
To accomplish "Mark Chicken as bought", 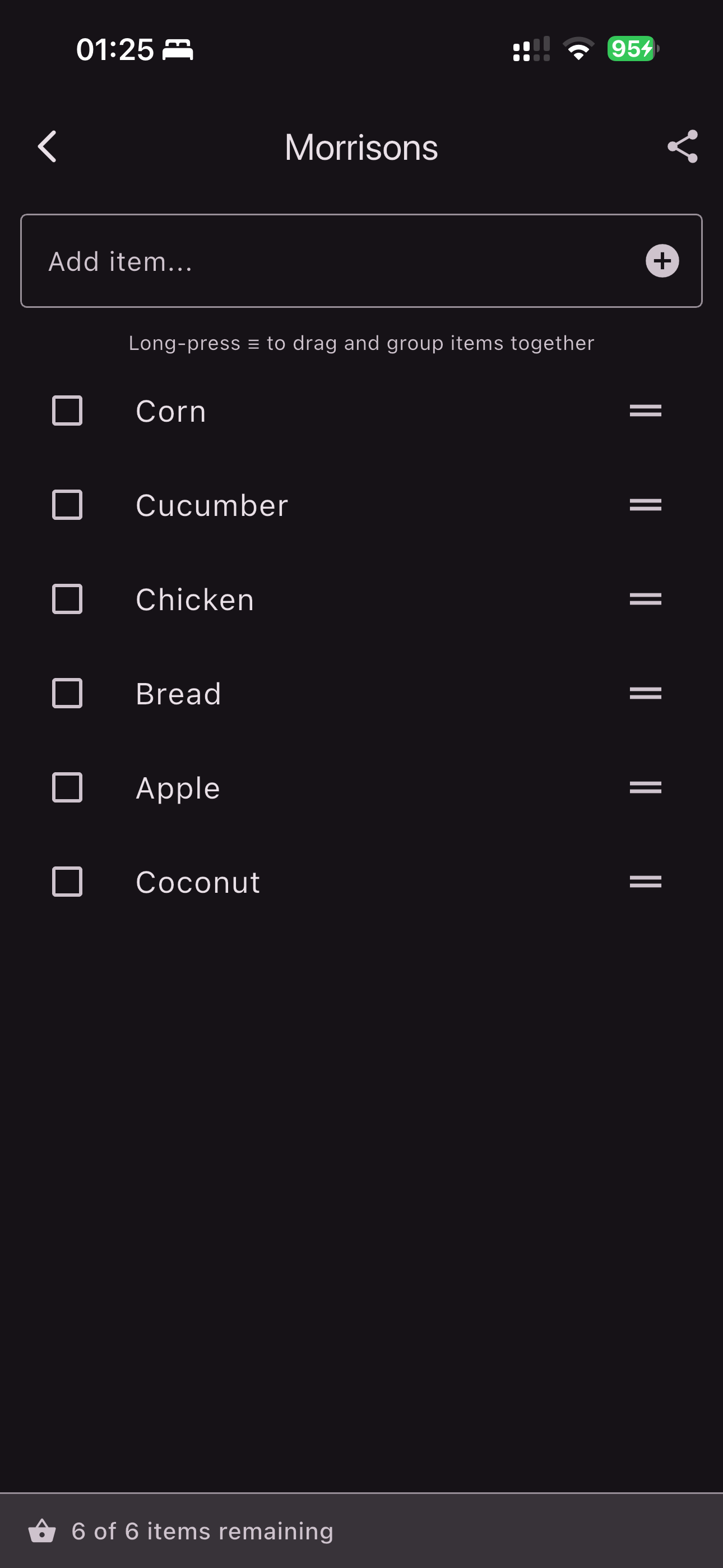I will [x=67, y=599].
